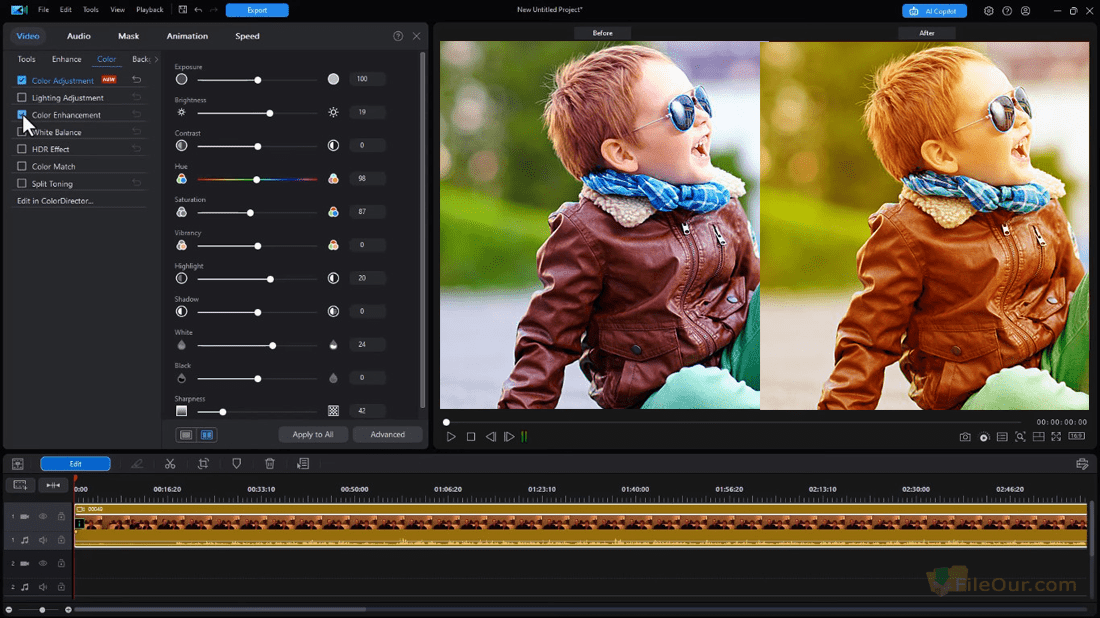Toggle visibility eye on video track 1
Screen dimensions: 1100x618
coord(43,516)
